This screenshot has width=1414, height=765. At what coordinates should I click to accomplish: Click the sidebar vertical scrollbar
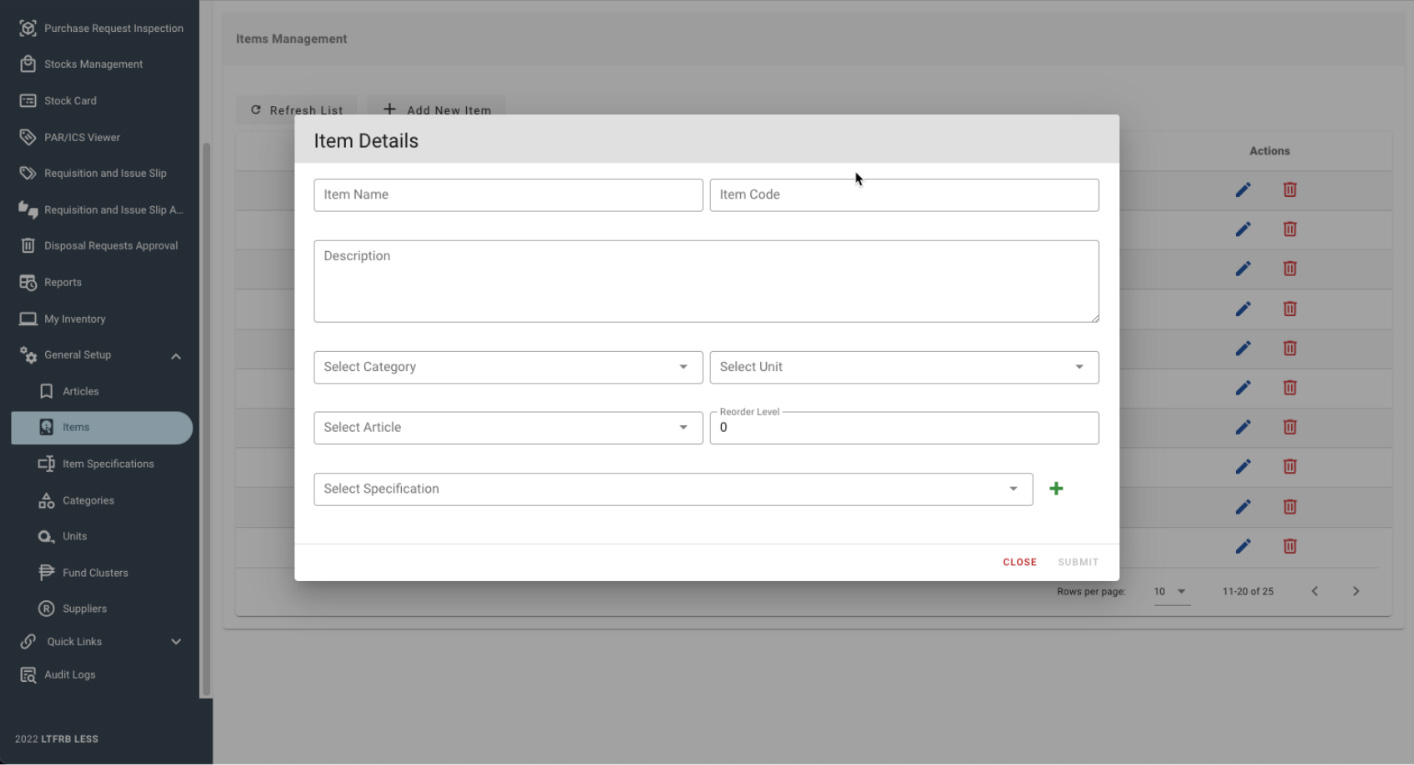pos(207,420)
